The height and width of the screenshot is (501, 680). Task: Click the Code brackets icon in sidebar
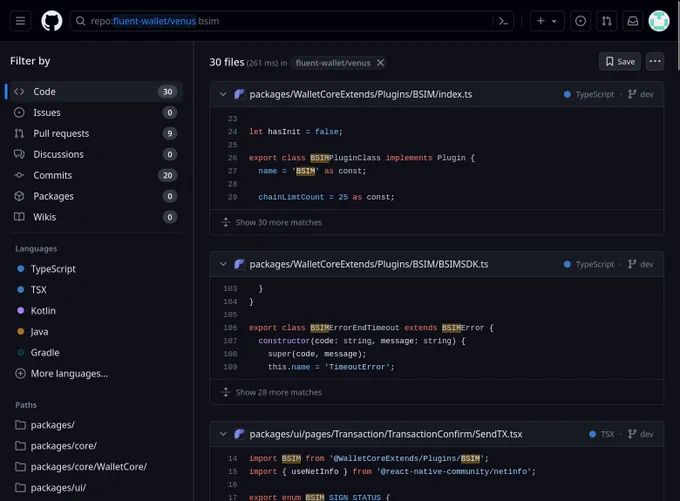(19, 92)
